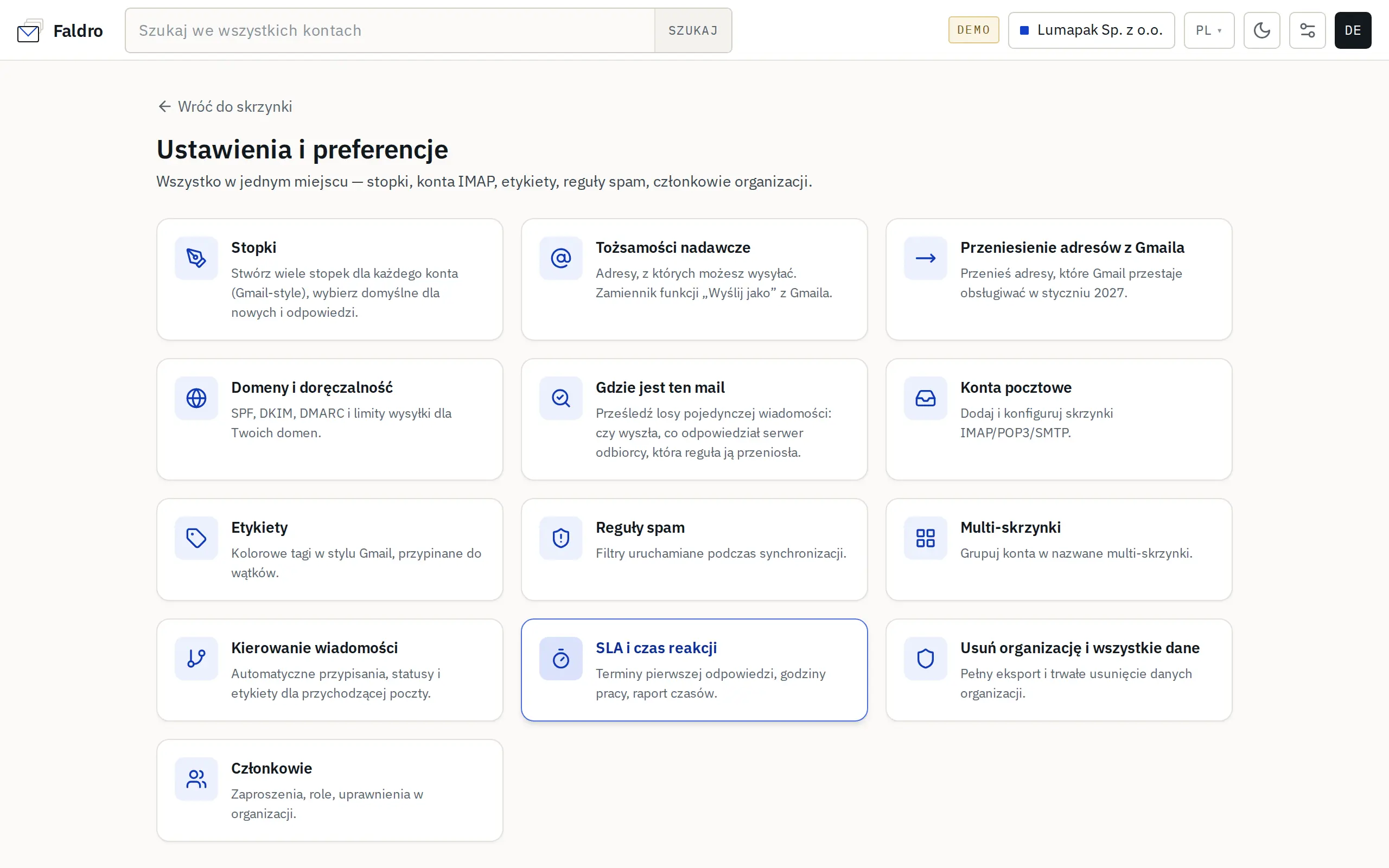Open 'Gdzie jest ten mail' card title
Image resolution: width=1389 pixels, height=868 pixels.
tap(660, 387)
